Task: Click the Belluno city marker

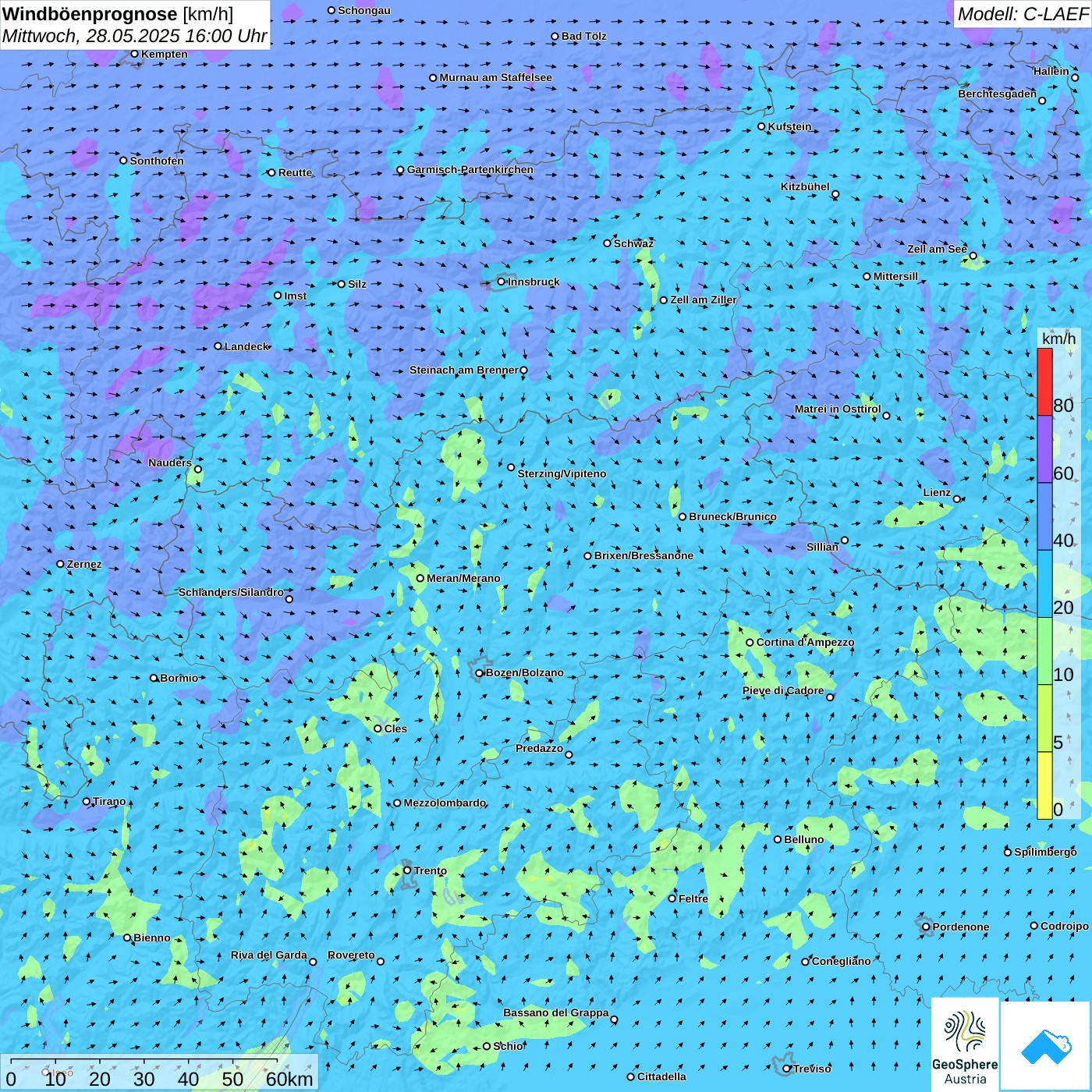Action: coord(778,839)
